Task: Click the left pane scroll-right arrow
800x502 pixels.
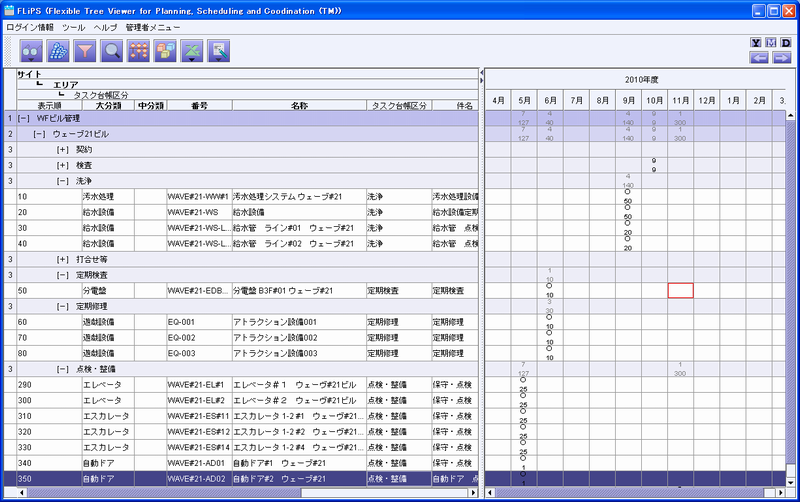Action: point(473,493)
